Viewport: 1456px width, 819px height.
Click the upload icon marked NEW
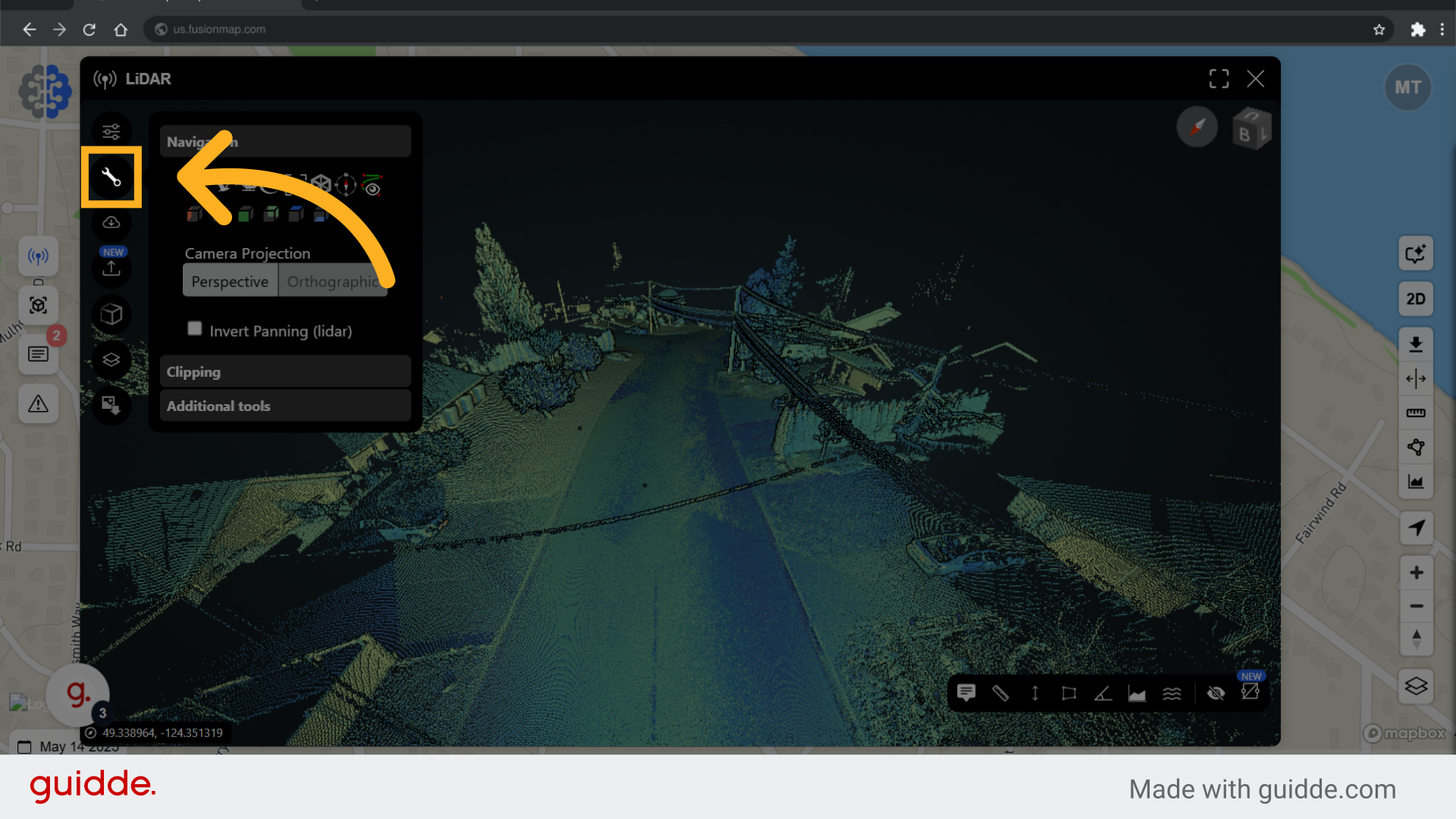pos(111,268)
